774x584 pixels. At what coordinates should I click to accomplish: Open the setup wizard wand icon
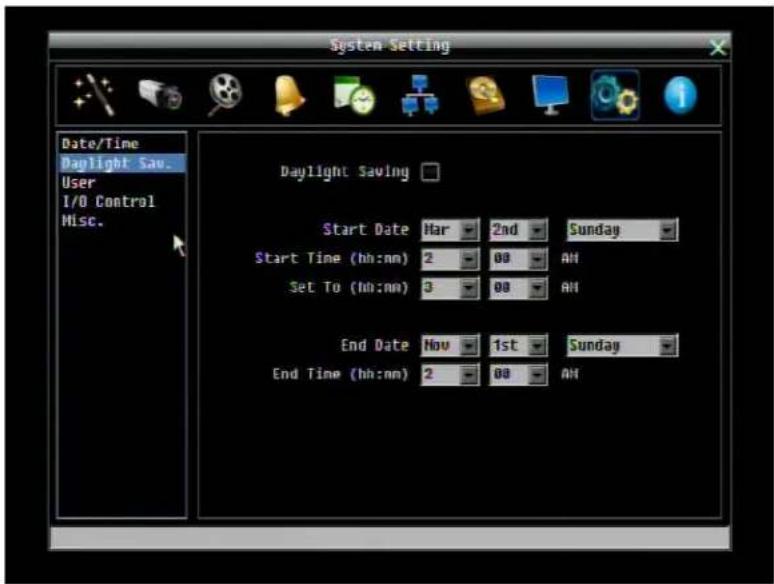[94, 95]
